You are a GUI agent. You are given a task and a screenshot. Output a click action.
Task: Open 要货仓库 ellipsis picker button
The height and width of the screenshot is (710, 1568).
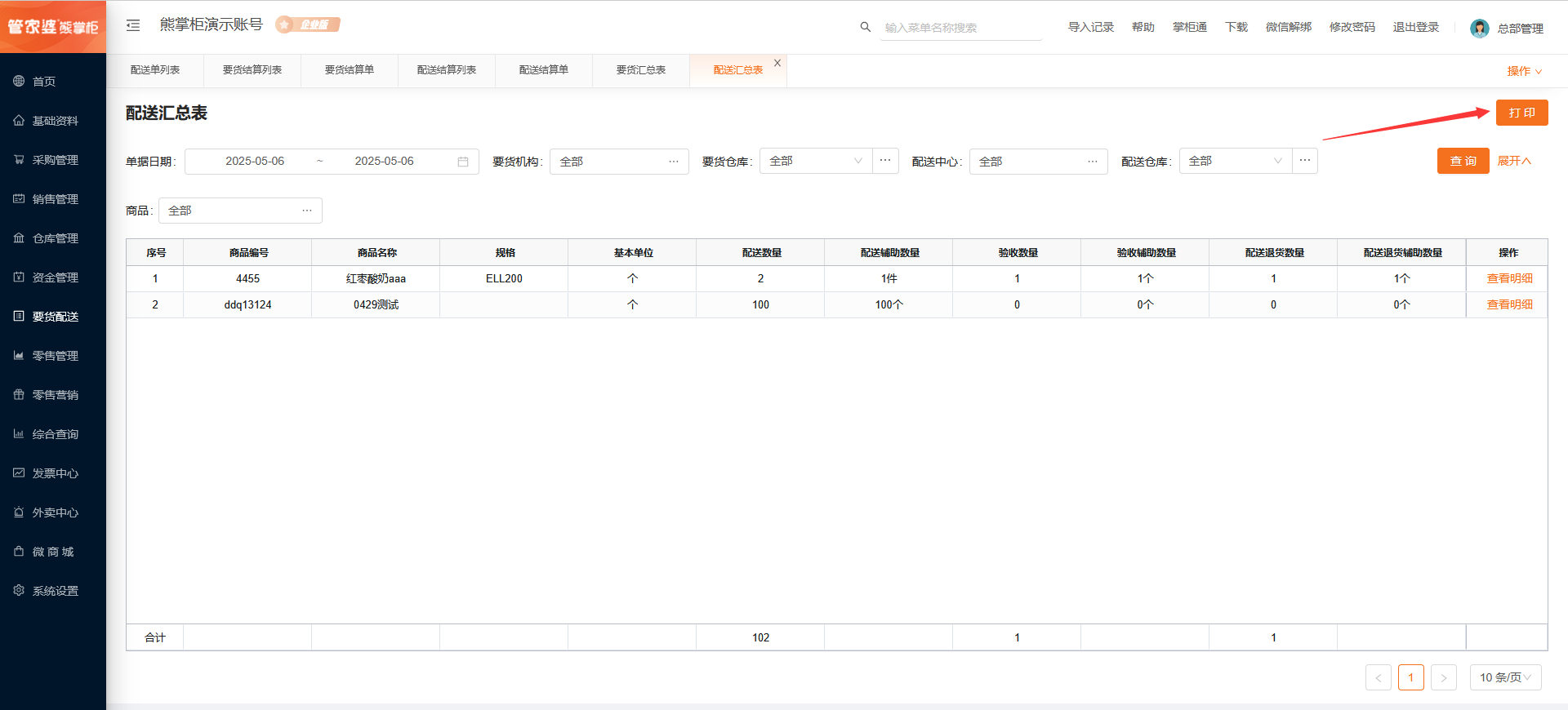(x=885, y=161)
